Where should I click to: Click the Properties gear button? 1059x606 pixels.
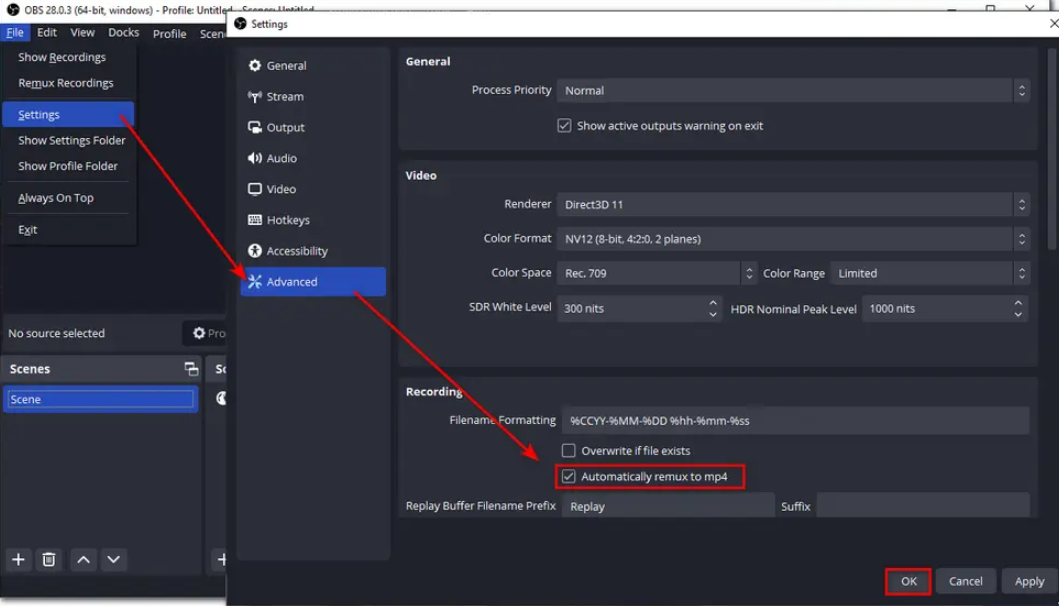pos(205,333)
